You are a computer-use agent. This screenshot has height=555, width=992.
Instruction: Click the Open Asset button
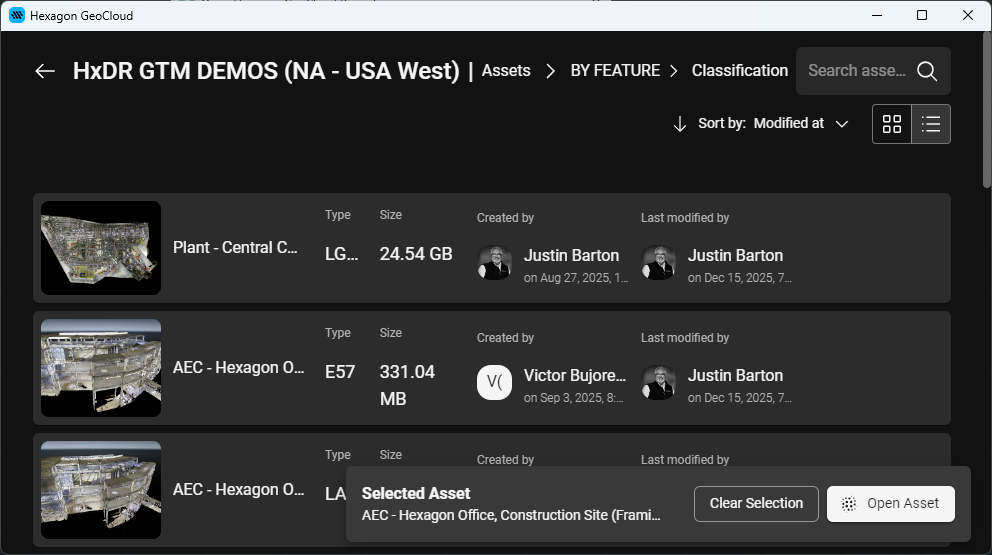tap(891, 504)
